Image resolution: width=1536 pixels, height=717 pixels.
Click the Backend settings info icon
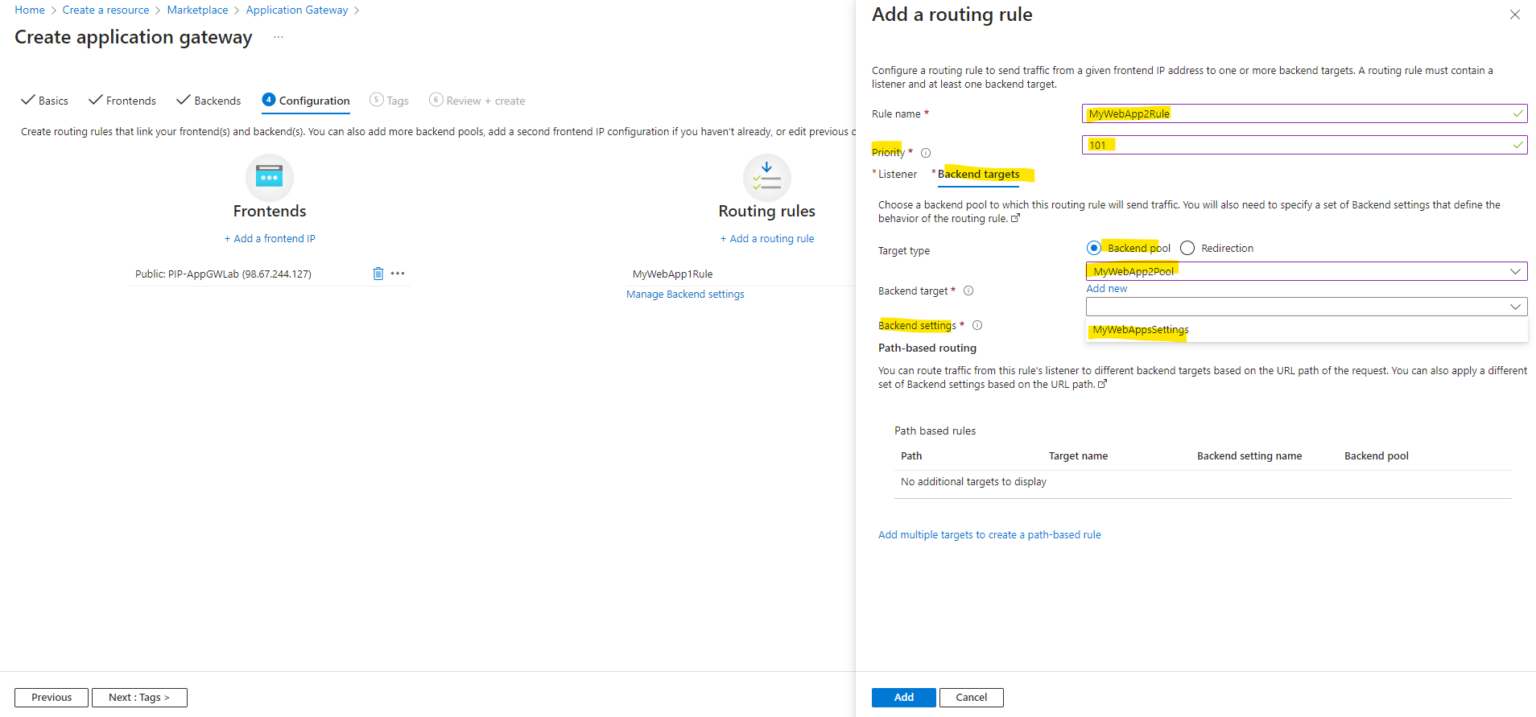pos(977,325)
